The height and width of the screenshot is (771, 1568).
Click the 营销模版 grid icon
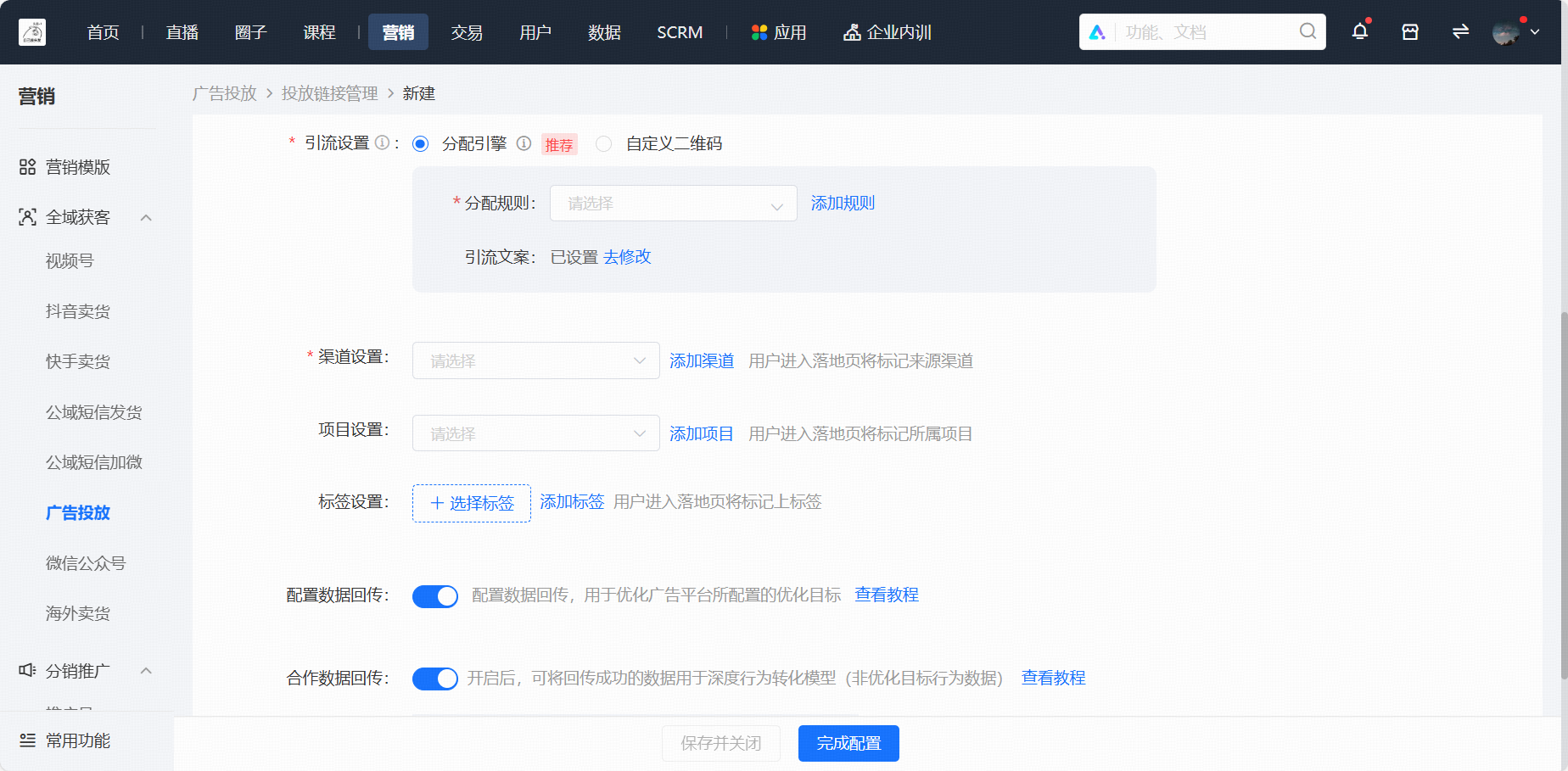pos(27,167)
